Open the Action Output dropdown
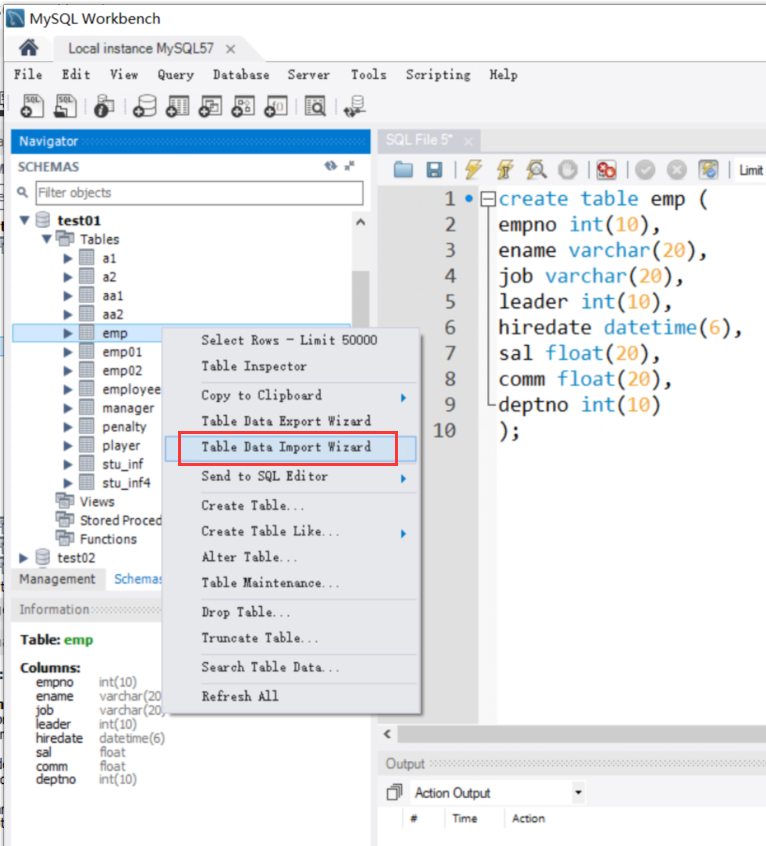This screenshot has width=766, height=846. (x=578, y=793)
